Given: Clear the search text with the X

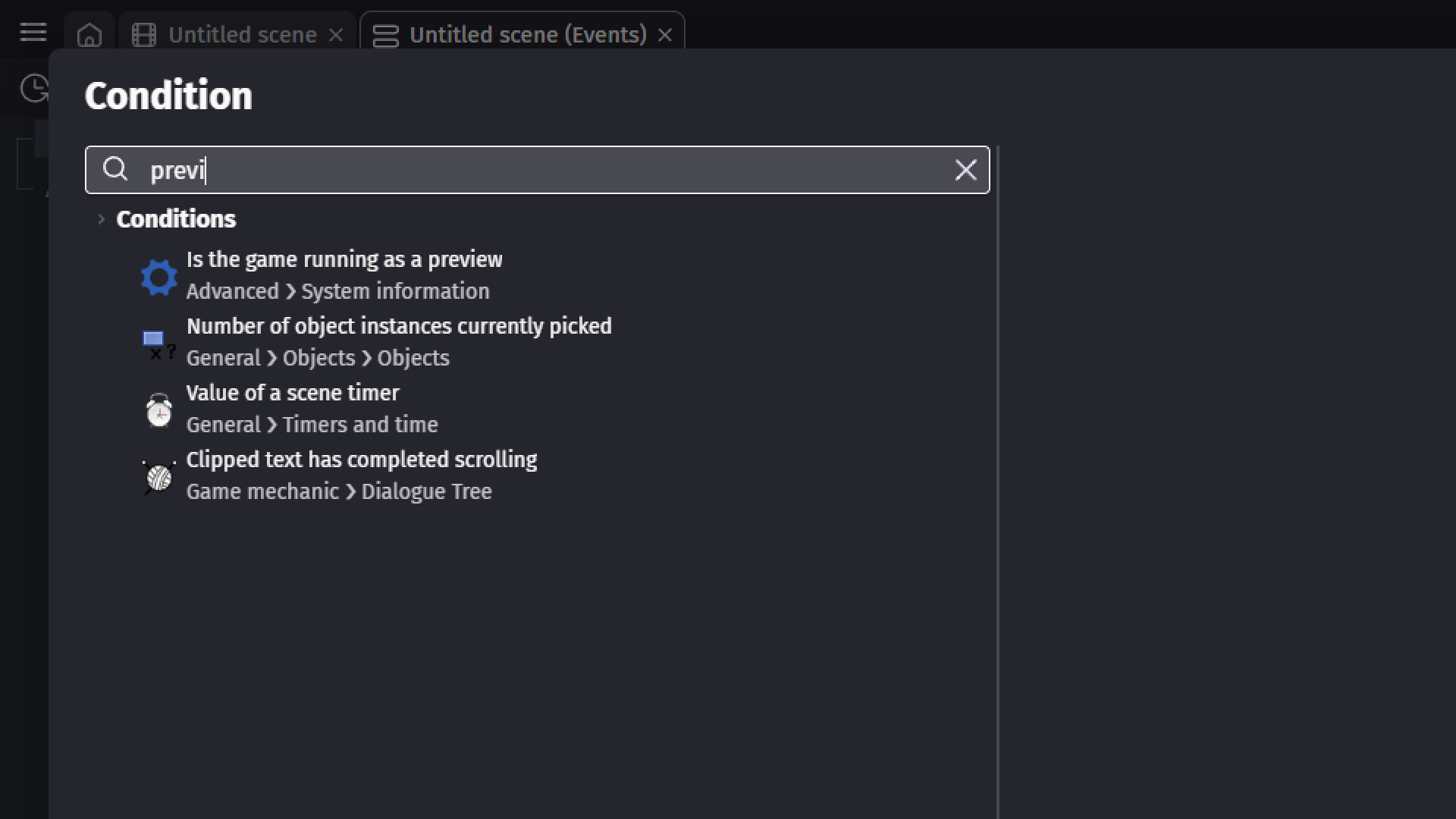Looking at the screenshot, I should tap(965, 170).
